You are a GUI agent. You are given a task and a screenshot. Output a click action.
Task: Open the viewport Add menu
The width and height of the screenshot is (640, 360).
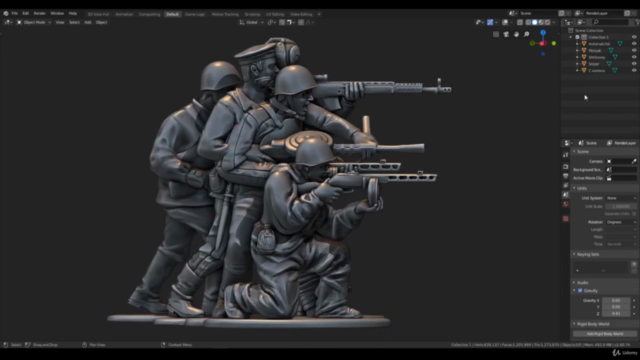88,22
